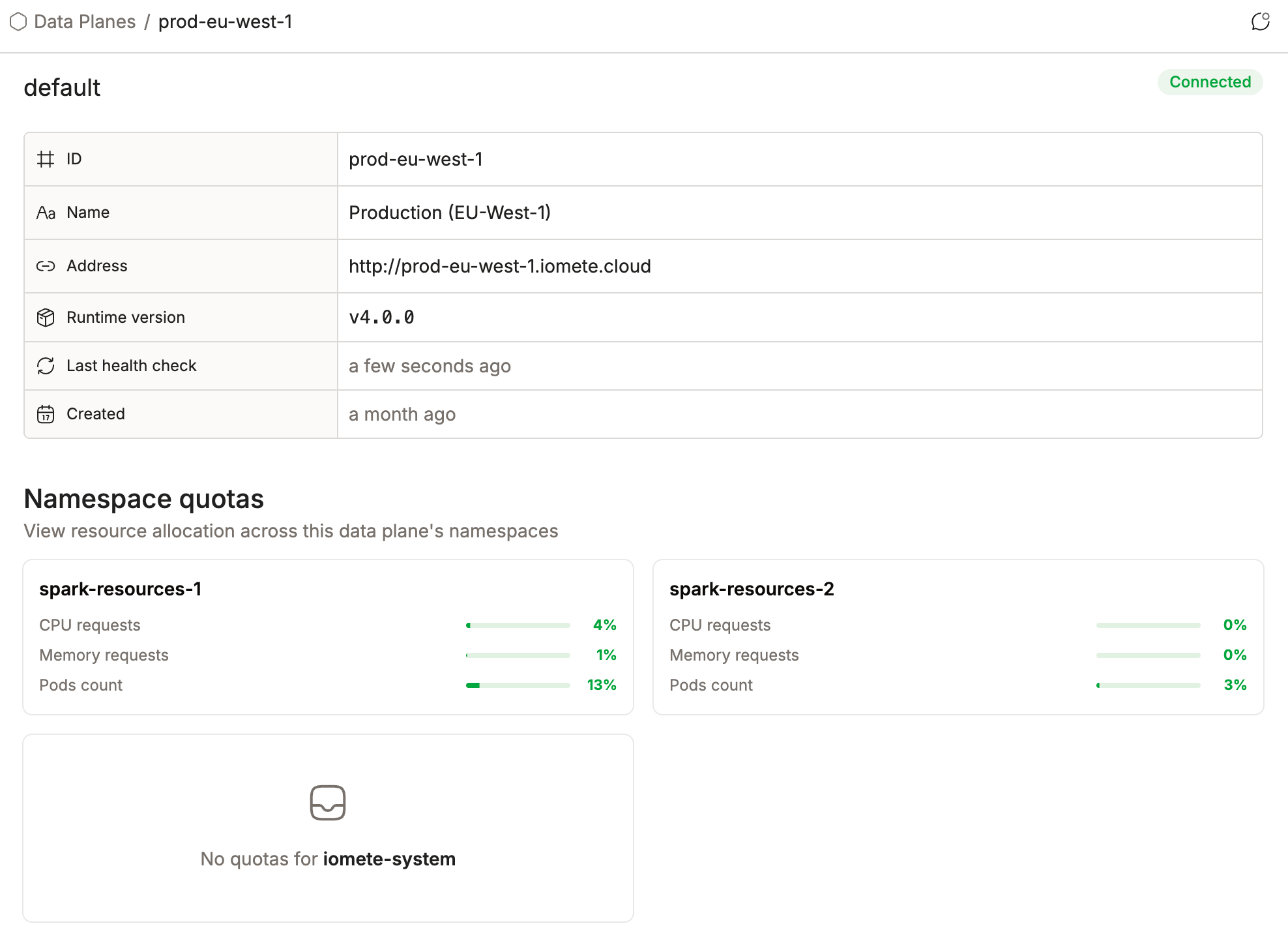The image size is (1288, 943).
Task: Click the v4.0.0 runtime version value
Action: (382, 318)
